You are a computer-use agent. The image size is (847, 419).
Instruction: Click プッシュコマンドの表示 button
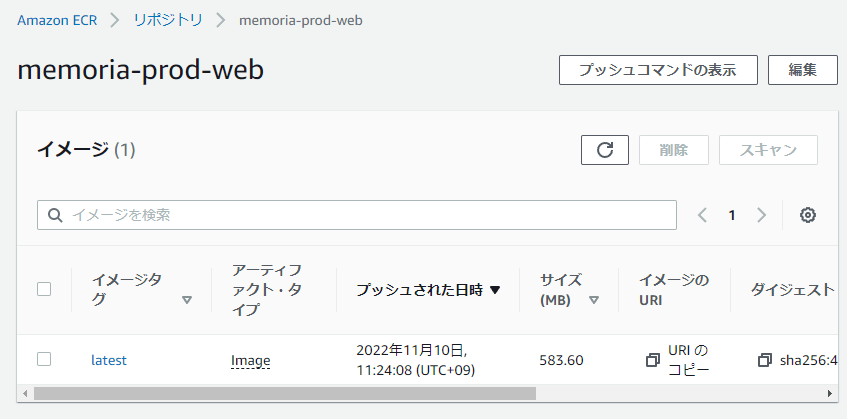click(x=658, y=70)
